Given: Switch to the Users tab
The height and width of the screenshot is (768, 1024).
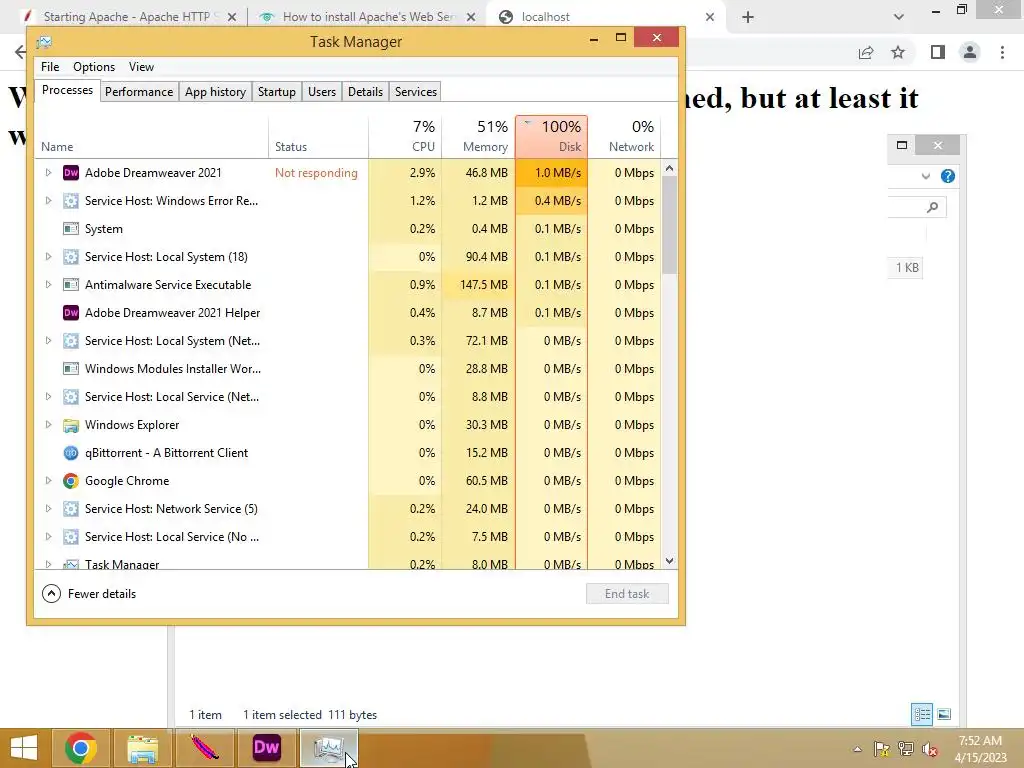Looking at the screenshot, I should (322, 92).
